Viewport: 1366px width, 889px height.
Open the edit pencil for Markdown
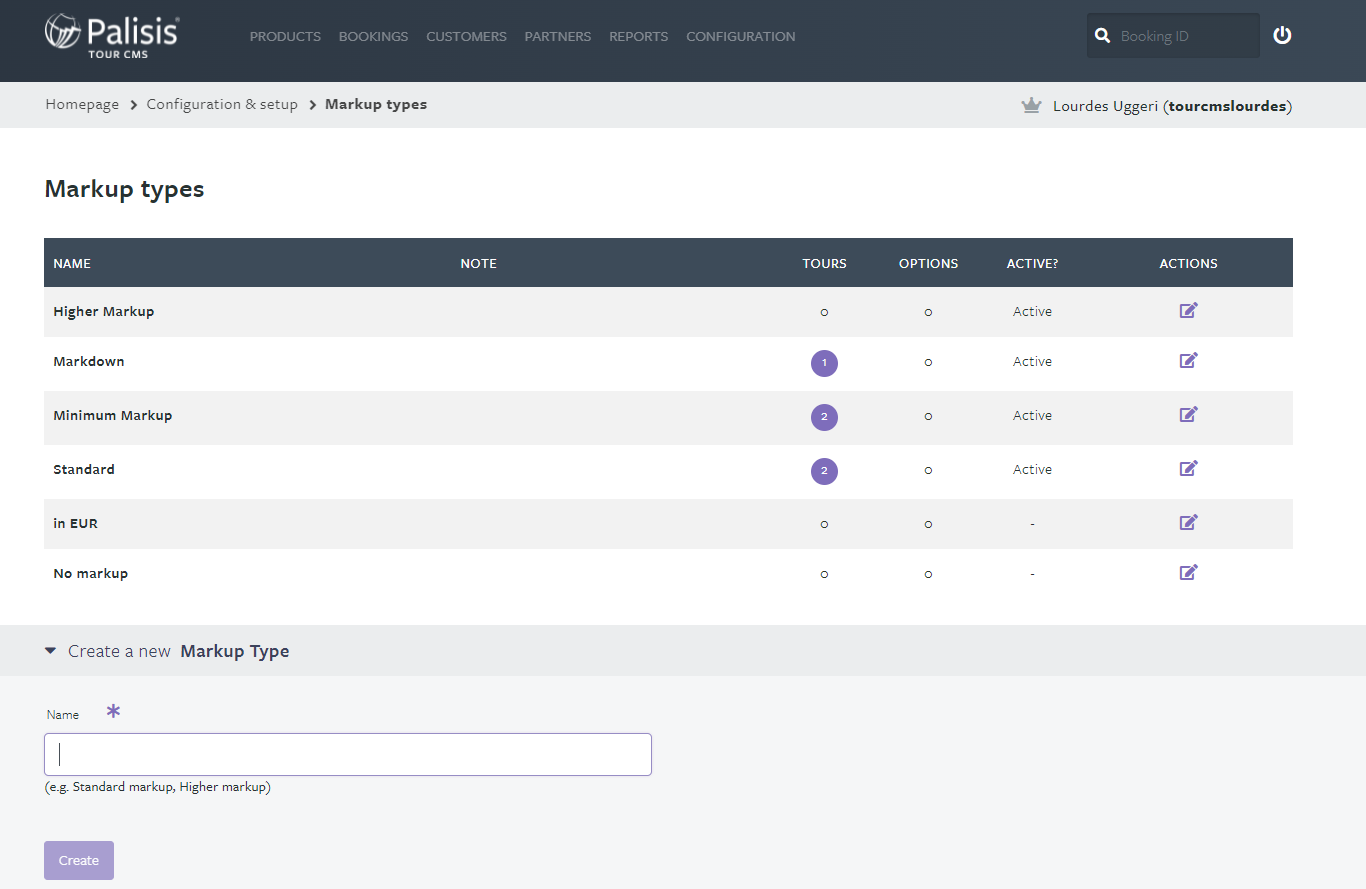[1188, 360]
